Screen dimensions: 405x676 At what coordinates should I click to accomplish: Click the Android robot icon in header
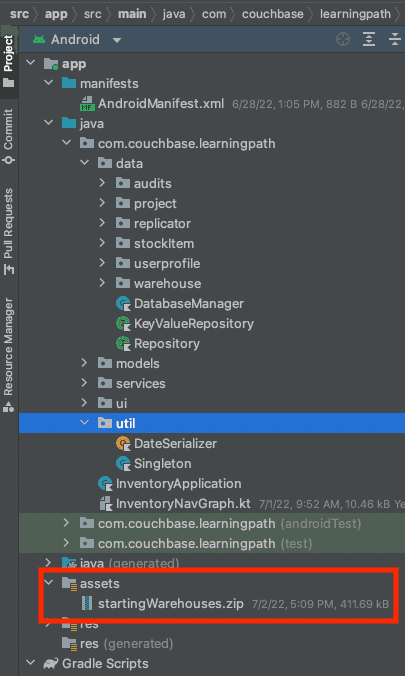39,40
